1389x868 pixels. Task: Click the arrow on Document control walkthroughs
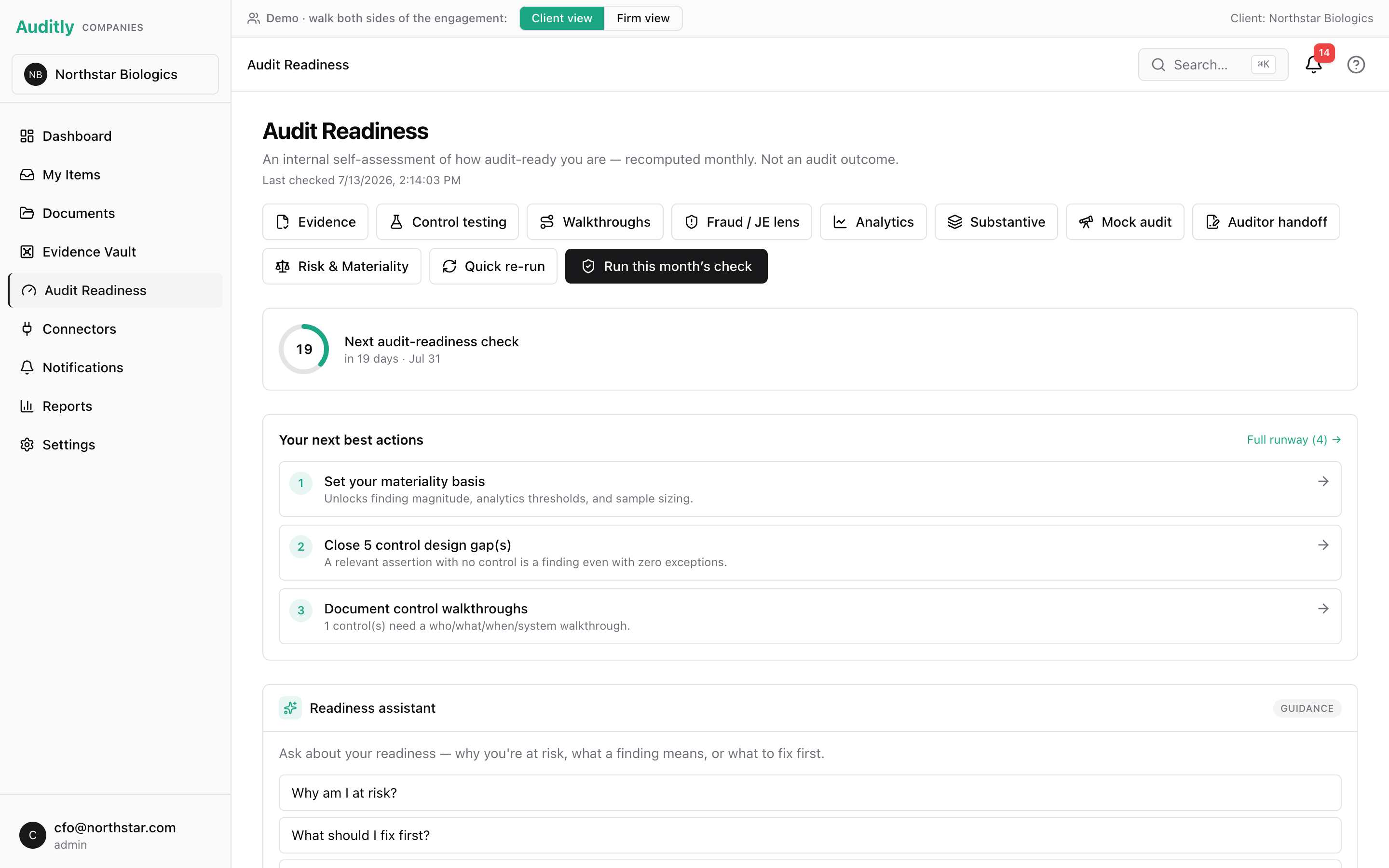coord(1323,609)
